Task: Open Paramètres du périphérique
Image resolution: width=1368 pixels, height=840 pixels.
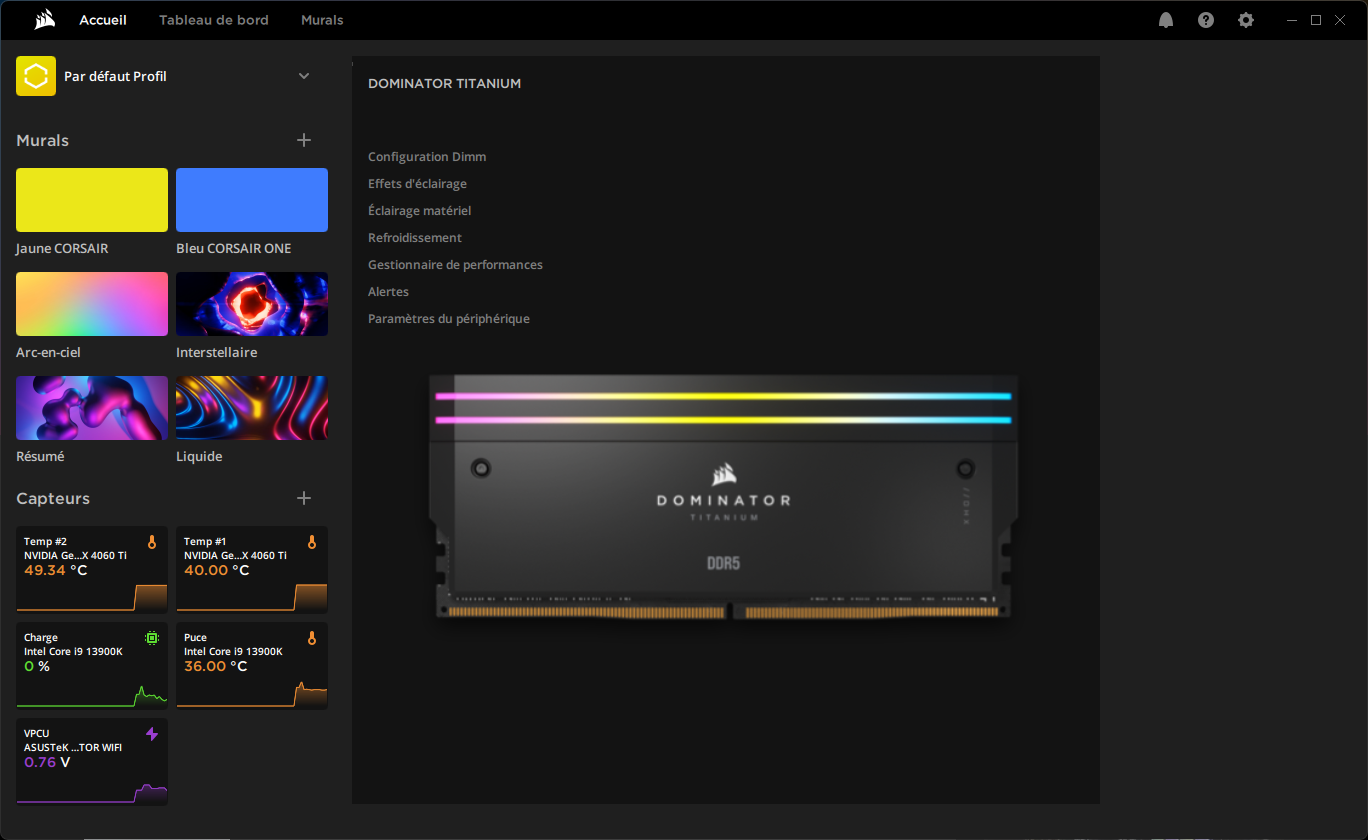Action: coord(449,319)
